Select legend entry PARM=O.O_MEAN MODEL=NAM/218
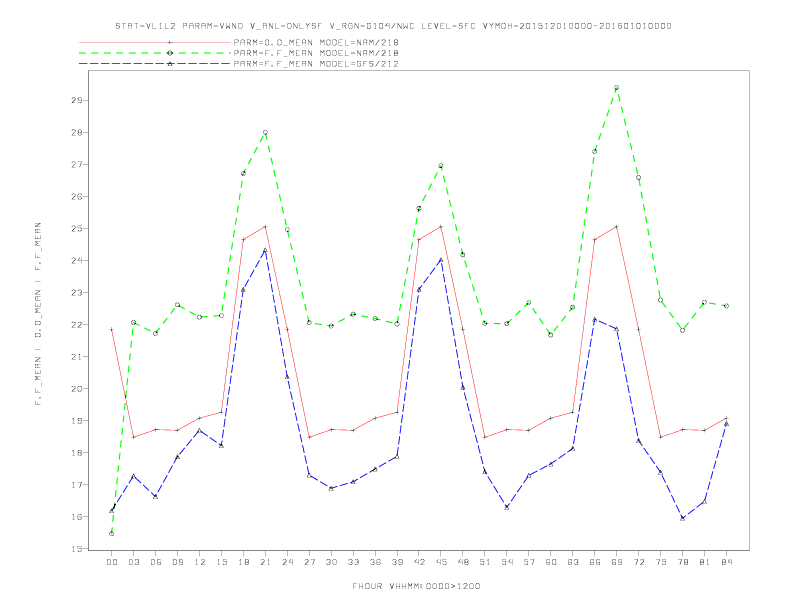Screen dimensions: 792x612 coord(316,42)
